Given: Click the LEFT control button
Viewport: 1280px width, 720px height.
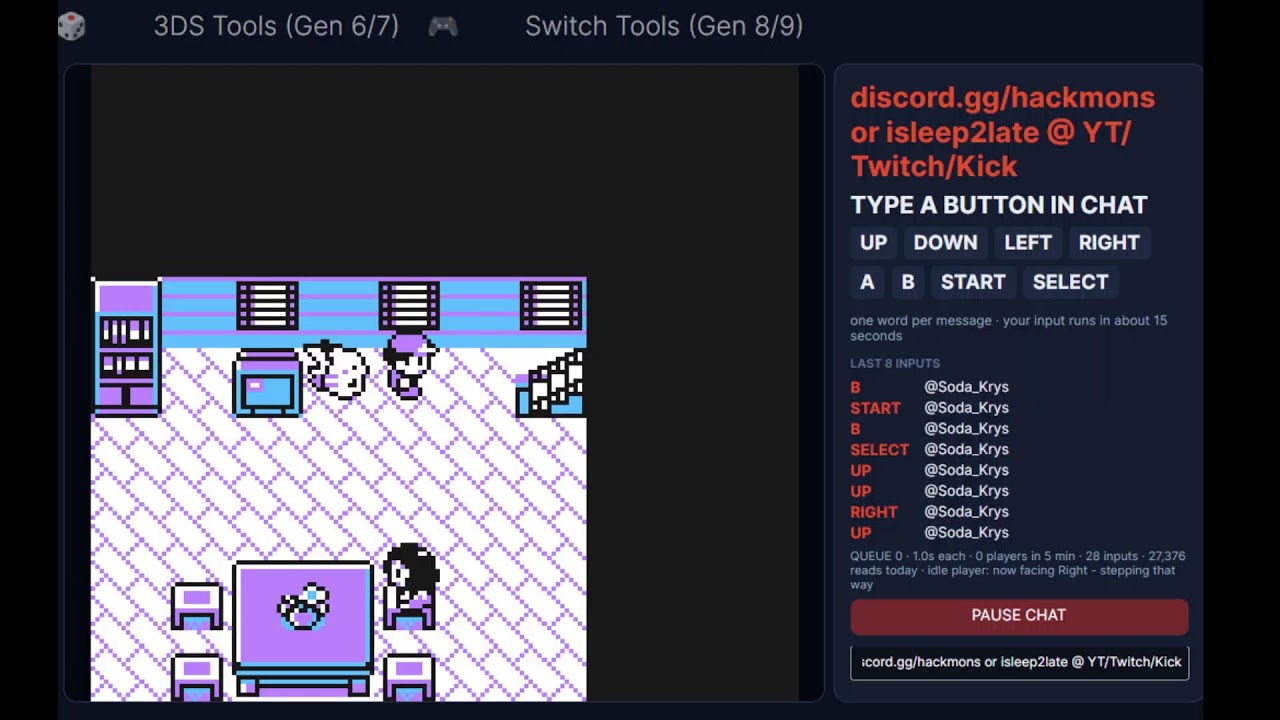Looking at the screenshot, I should [x=1027, y=243].
